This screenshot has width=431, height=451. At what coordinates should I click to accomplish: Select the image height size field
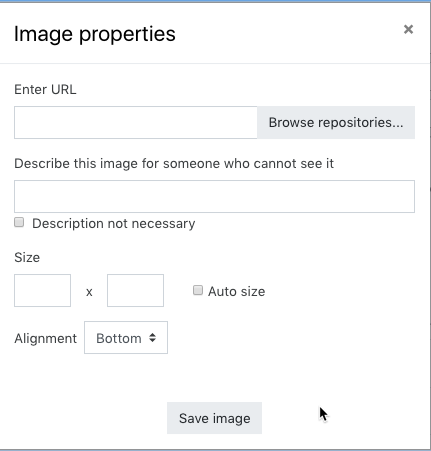tap(135, 290)
